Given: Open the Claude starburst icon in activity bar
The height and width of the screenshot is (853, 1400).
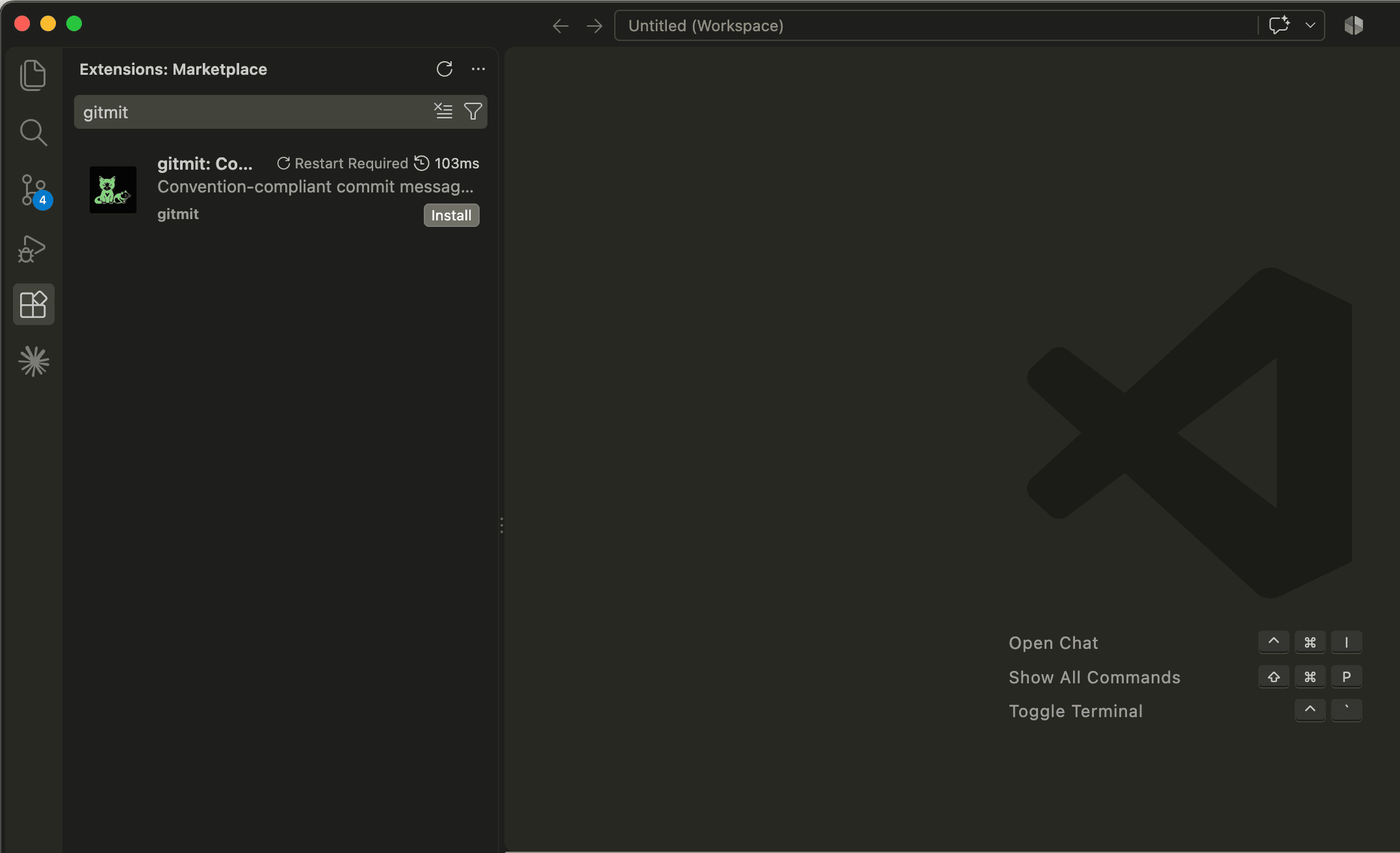Looking at the screenshot, I should point(34,361).
